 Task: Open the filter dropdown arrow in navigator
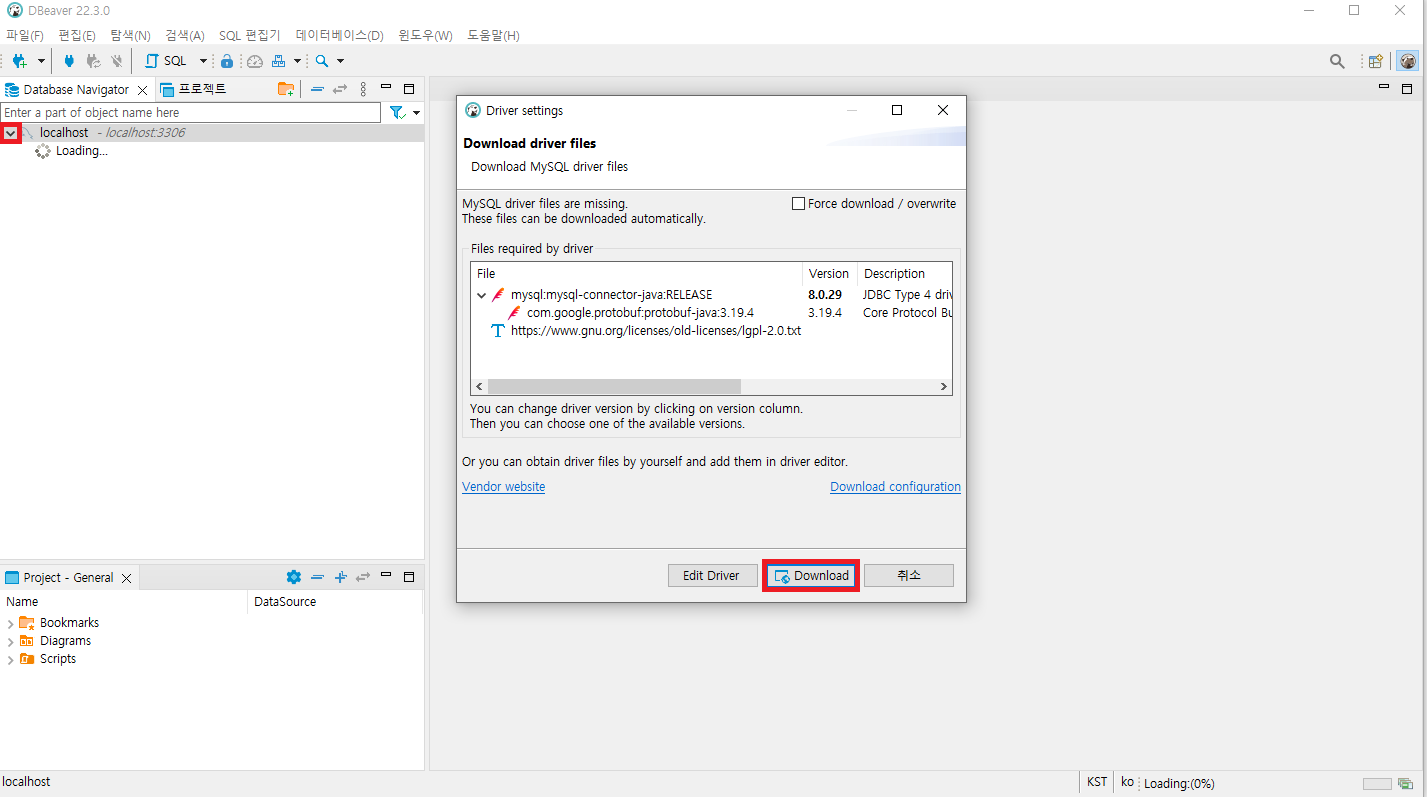[x=416, y=113]
